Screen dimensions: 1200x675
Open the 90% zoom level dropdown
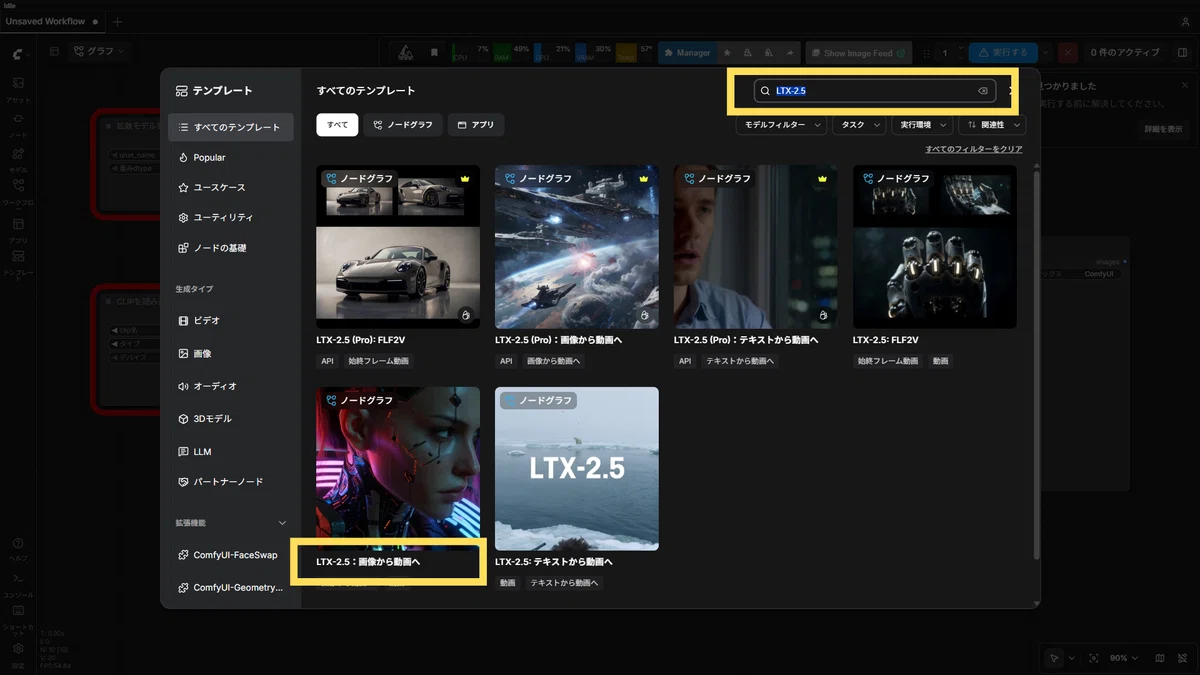1124,658
